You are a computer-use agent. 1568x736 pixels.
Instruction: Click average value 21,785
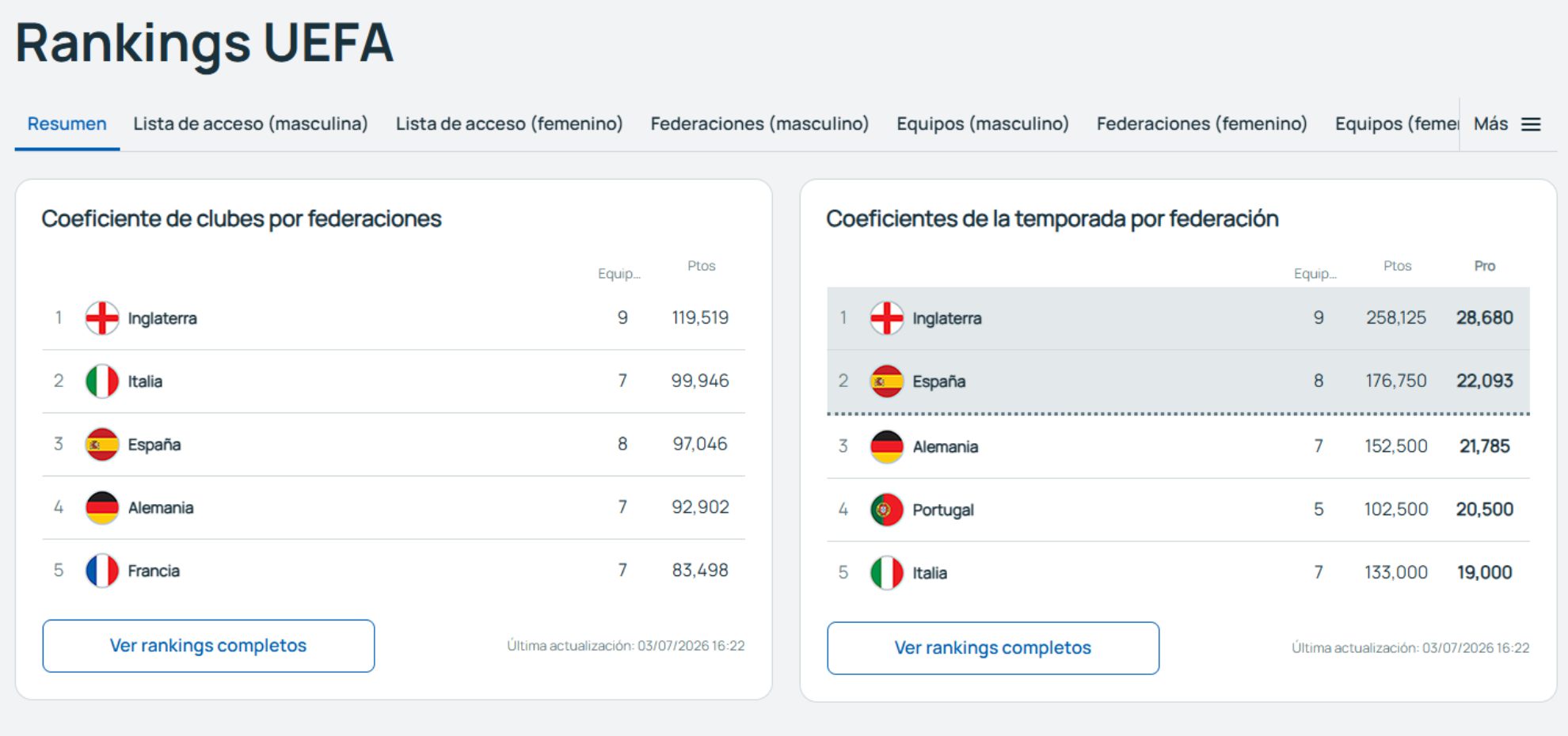click(1485, 446)
